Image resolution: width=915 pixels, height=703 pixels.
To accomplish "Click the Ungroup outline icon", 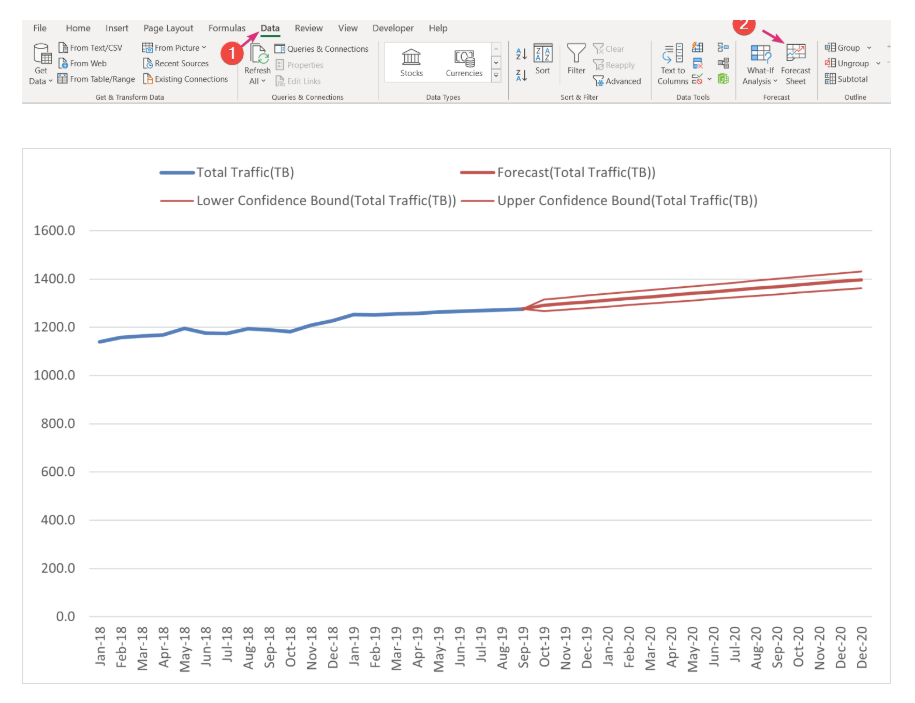I will (x=830, y=63).
